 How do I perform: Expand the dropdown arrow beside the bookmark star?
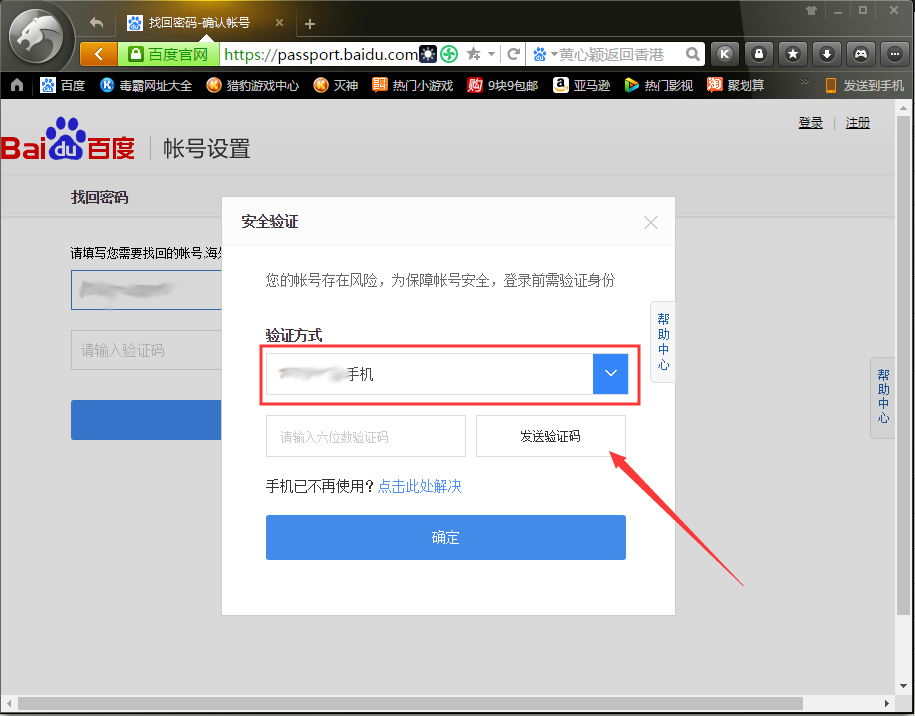pos(490,53)
